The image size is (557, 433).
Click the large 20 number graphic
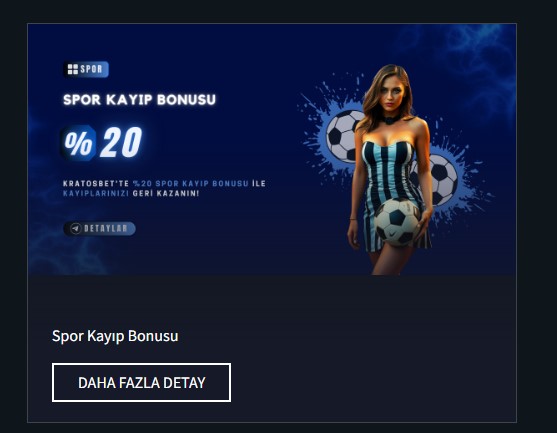121,142
